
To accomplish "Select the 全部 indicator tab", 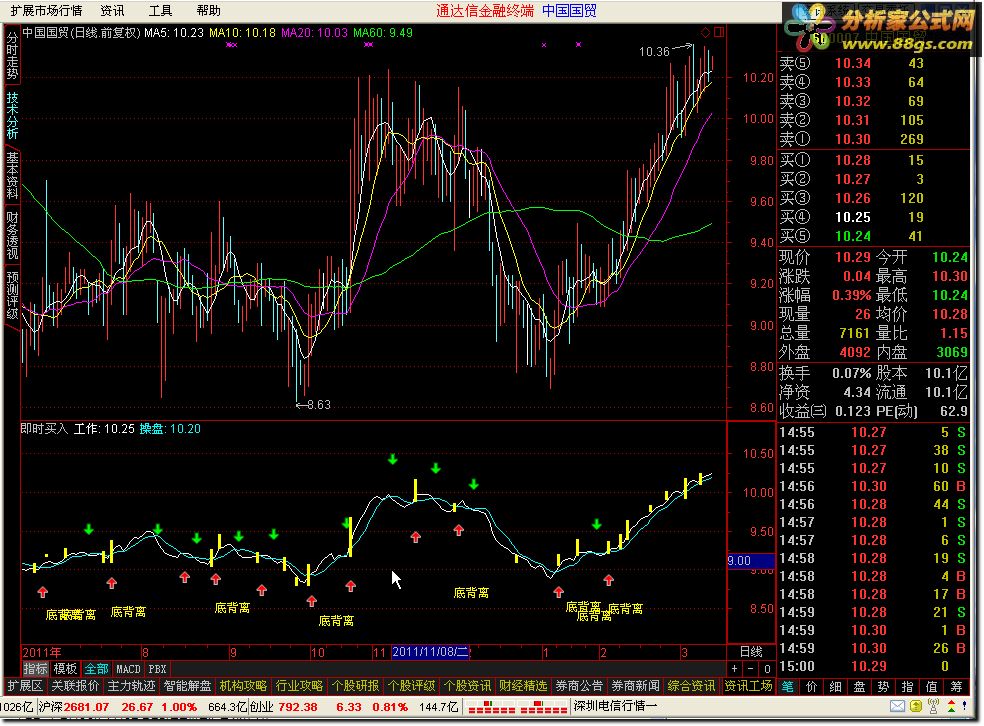I will tap(96, 669).
